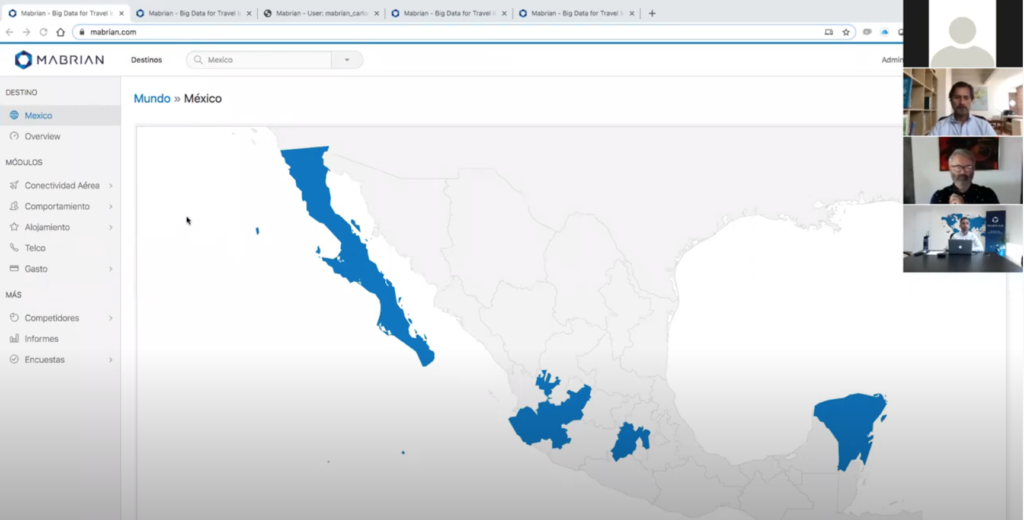Expand Alojamiento submenu chevron
Viewport: 1024px width, 520px height.
pos(110,227)
